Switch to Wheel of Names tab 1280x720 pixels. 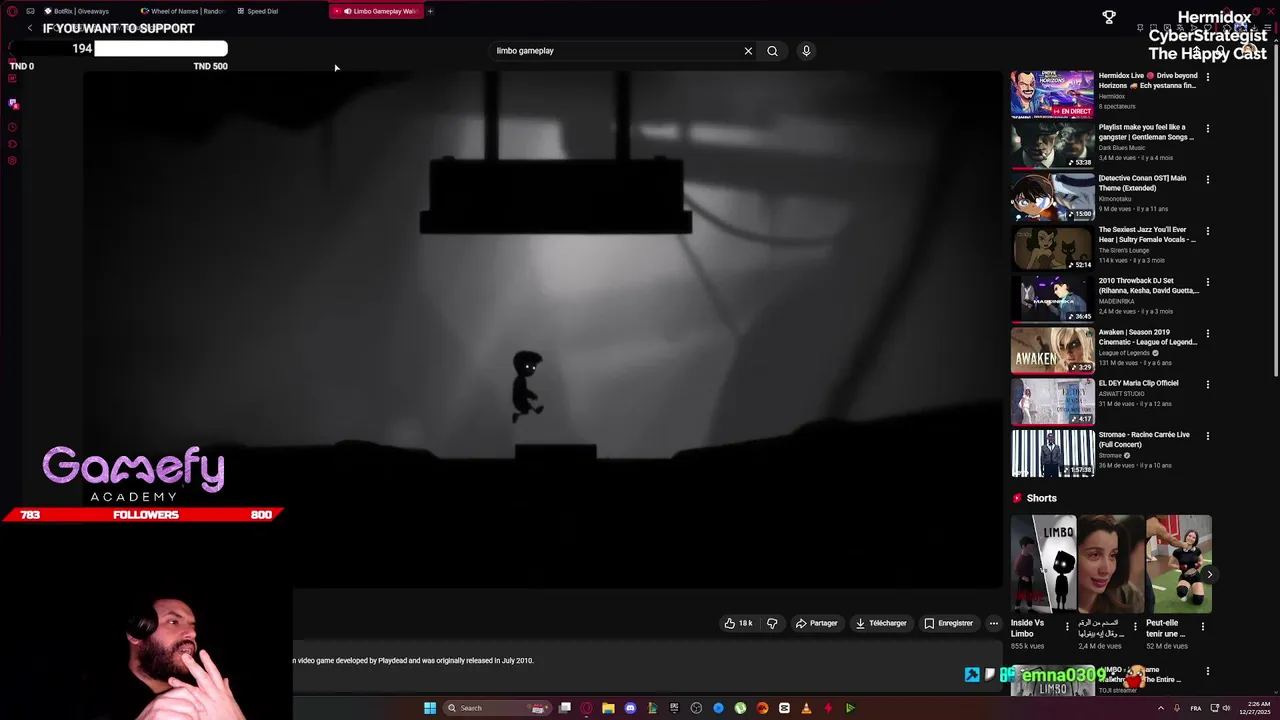pyautogui.click(x=182, y=11)
